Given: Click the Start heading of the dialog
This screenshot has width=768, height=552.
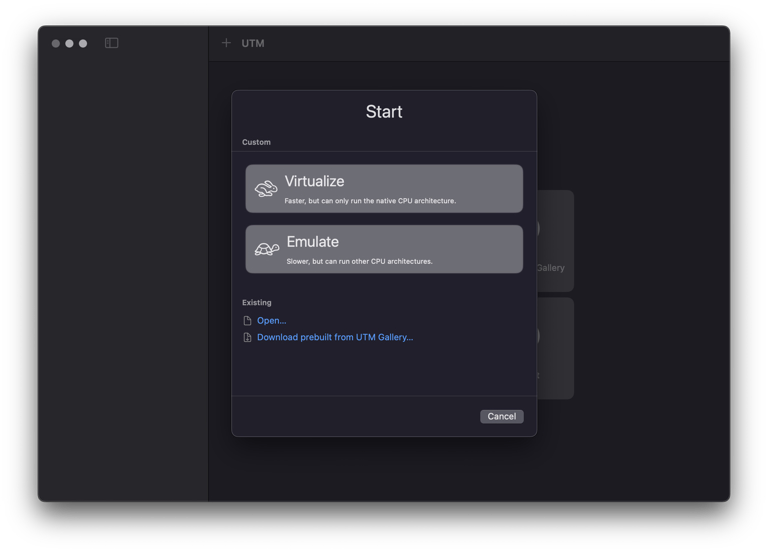Looking at the screenshot, I should [x=384, y=112].
